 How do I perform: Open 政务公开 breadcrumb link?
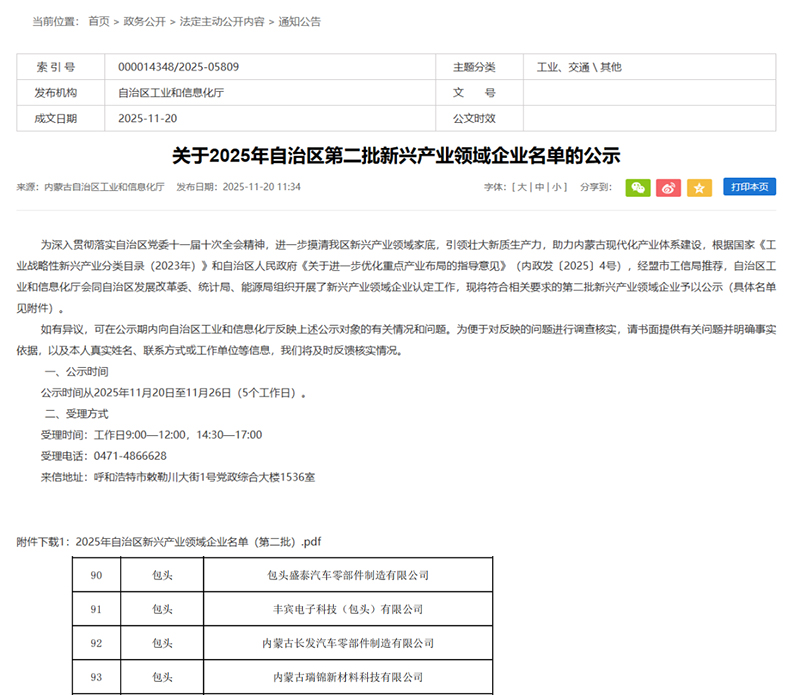pyautogui.click(x=144, y=21)
